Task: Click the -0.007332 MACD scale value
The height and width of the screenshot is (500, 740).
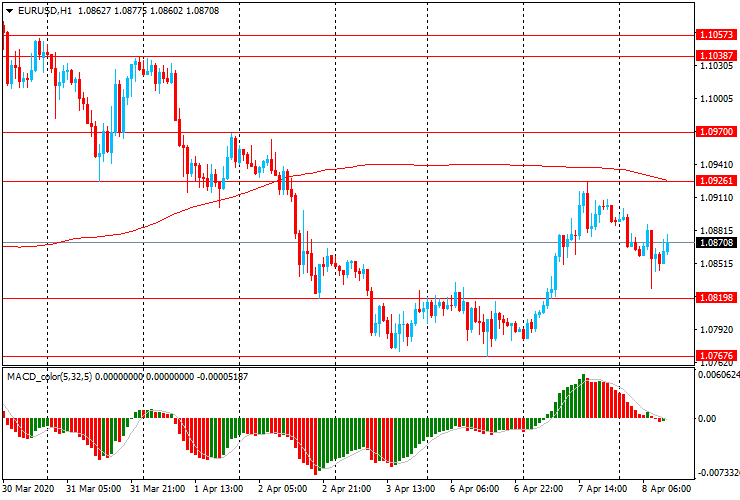Action: [x=718, y=473]
